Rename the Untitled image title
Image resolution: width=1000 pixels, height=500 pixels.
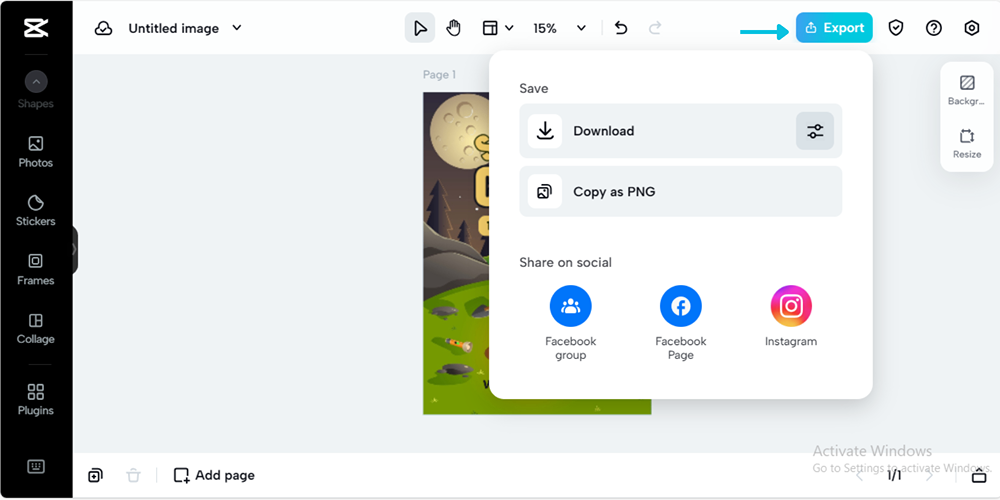tap(173, 28)
